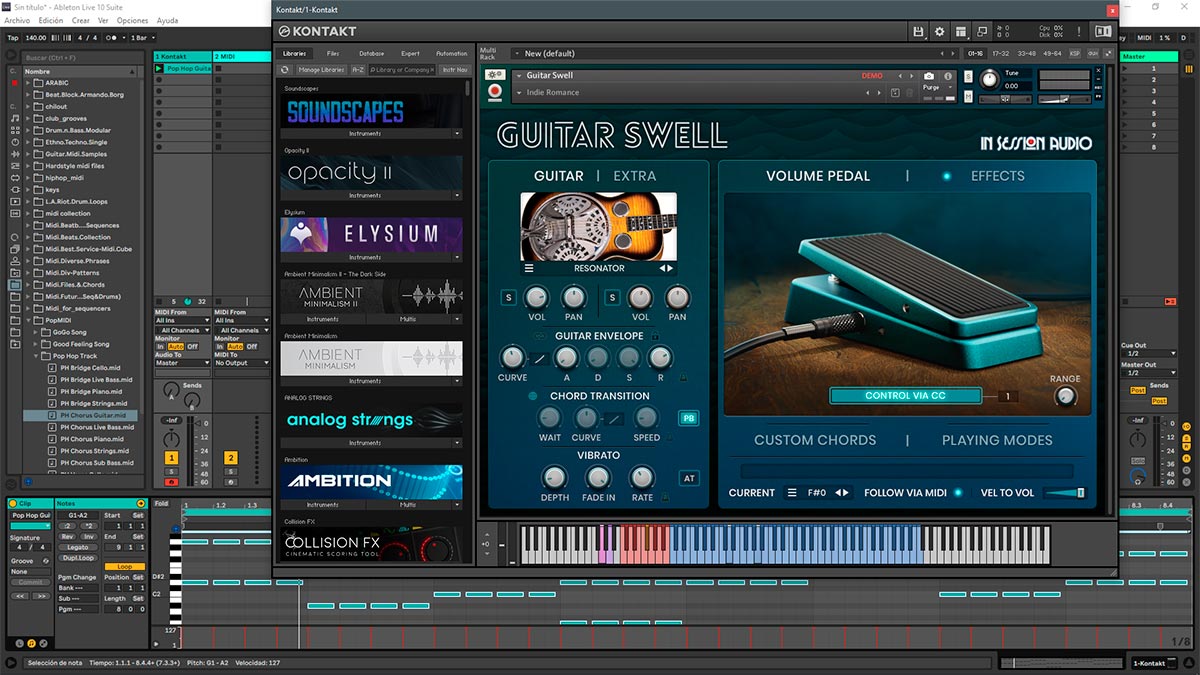Toggle the PB button in Chord Transition
The height and width of the screenshot is (675, 1200).
click(688, 418)
